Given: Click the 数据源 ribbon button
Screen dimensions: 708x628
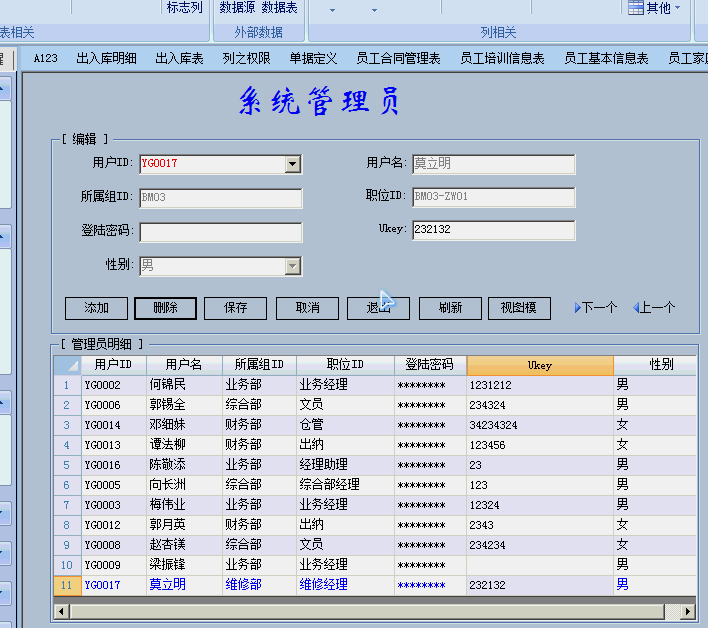Looking at the screenshot, I should (x=238, y=7).
